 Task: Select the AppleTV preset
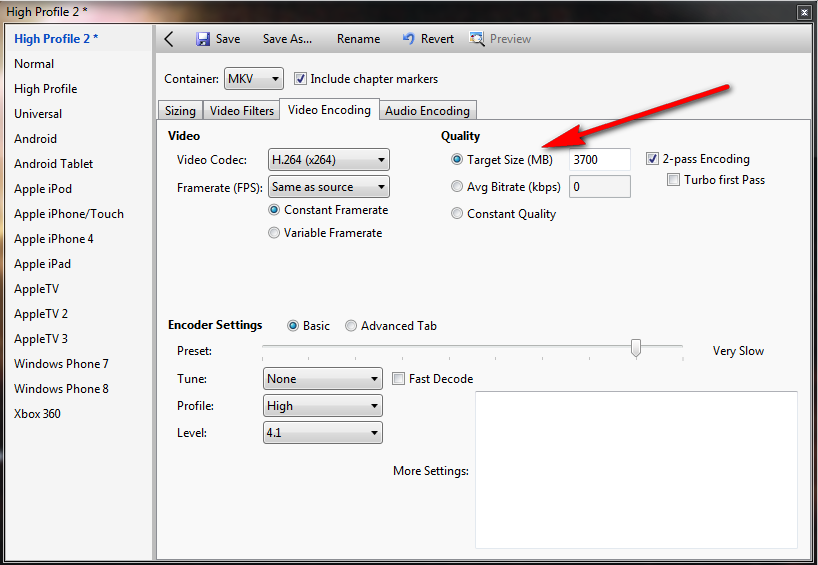[x=37, y=289]
